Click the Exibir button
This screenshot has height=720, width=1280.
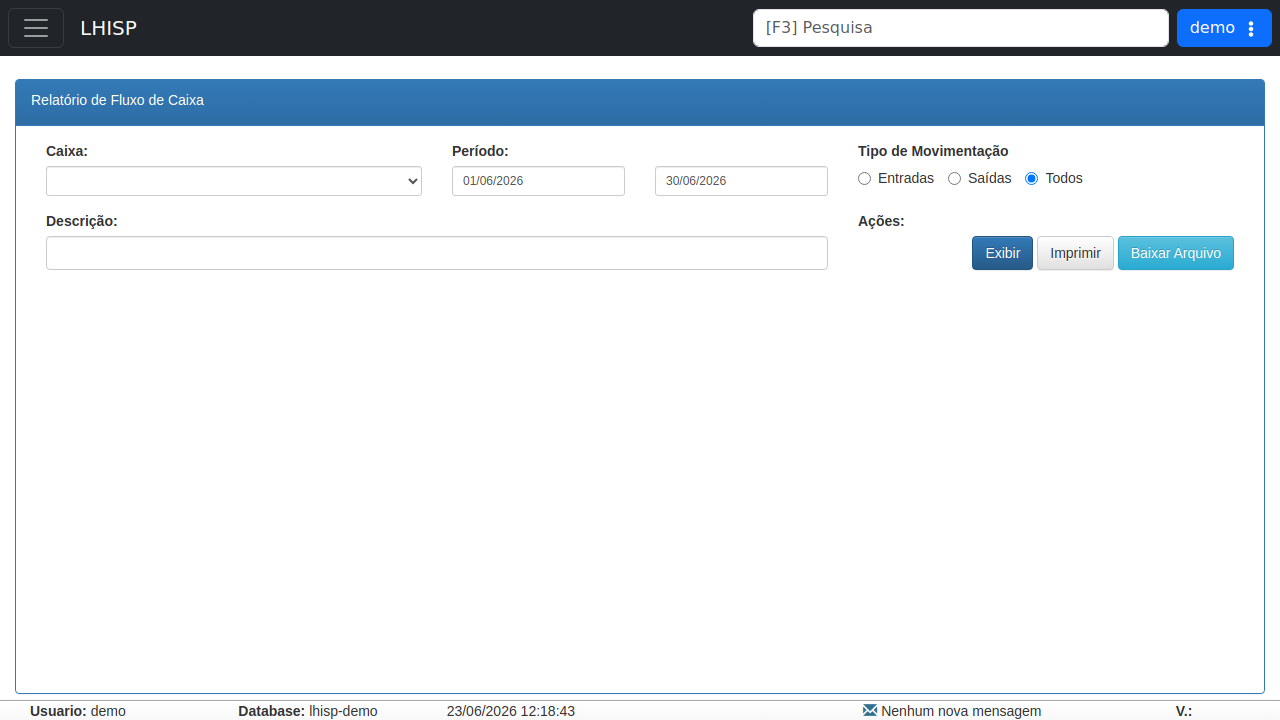click(1002, 253)
